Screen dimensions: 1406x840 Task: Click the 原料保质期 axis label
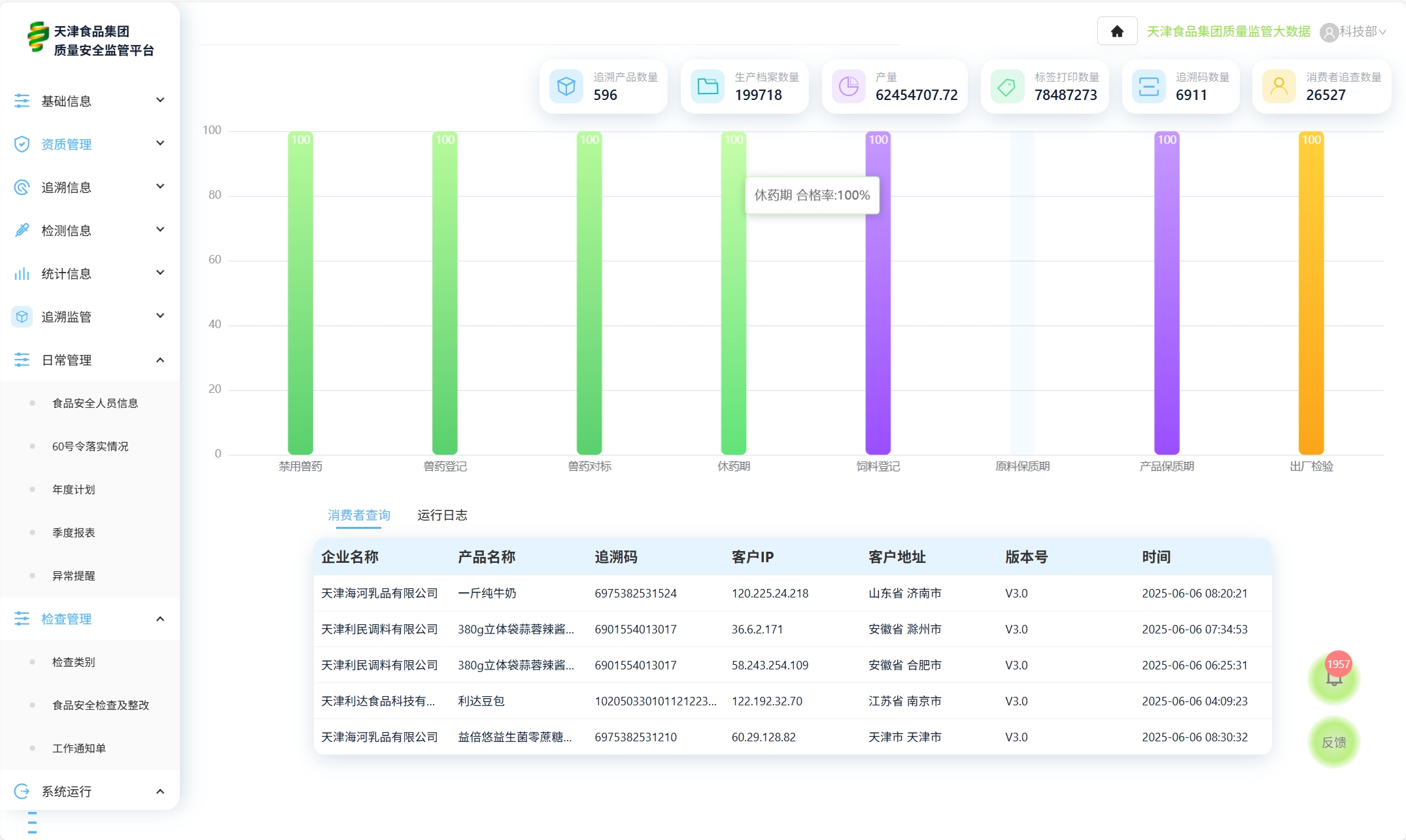pyautogui.click(x=1023, y=466)
